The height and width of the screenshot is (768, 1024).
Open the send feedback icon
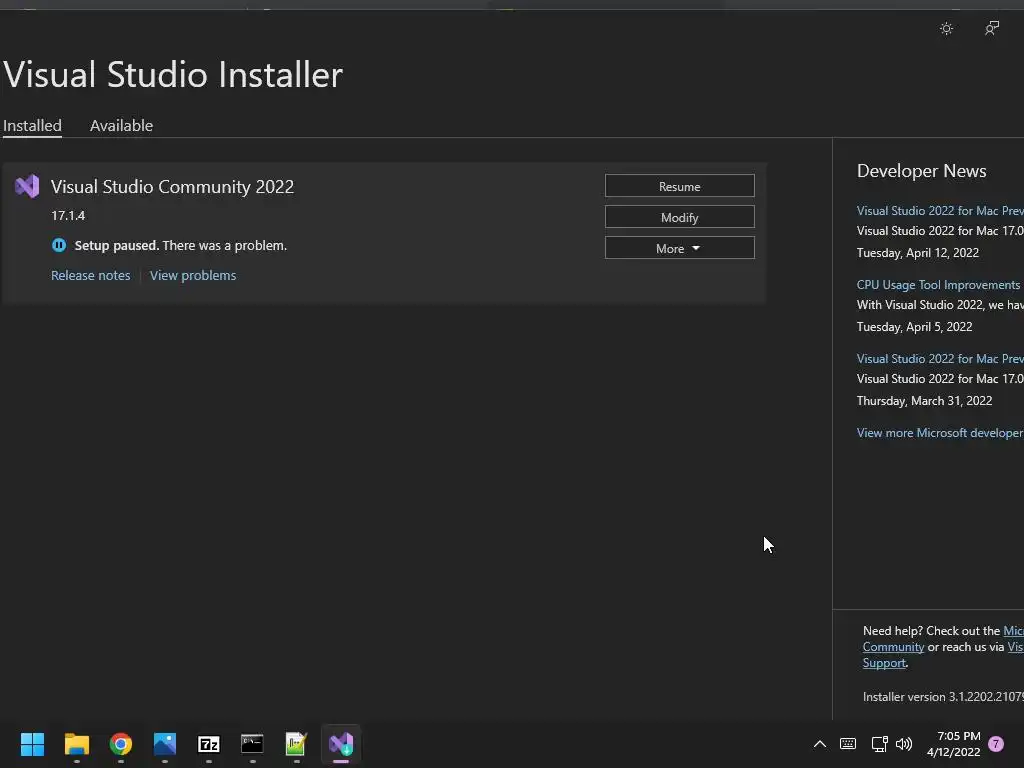[x=991, y=28]
